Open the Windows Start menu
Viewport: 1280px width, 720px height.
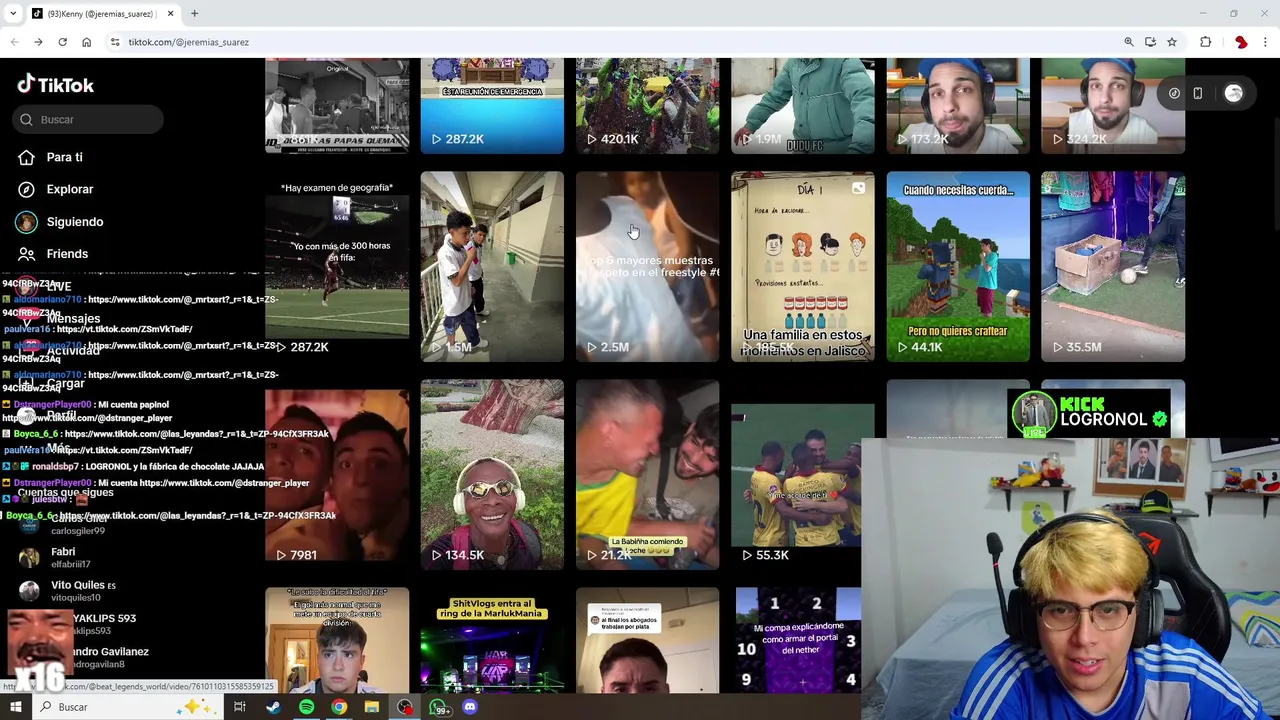pos(15,707)
